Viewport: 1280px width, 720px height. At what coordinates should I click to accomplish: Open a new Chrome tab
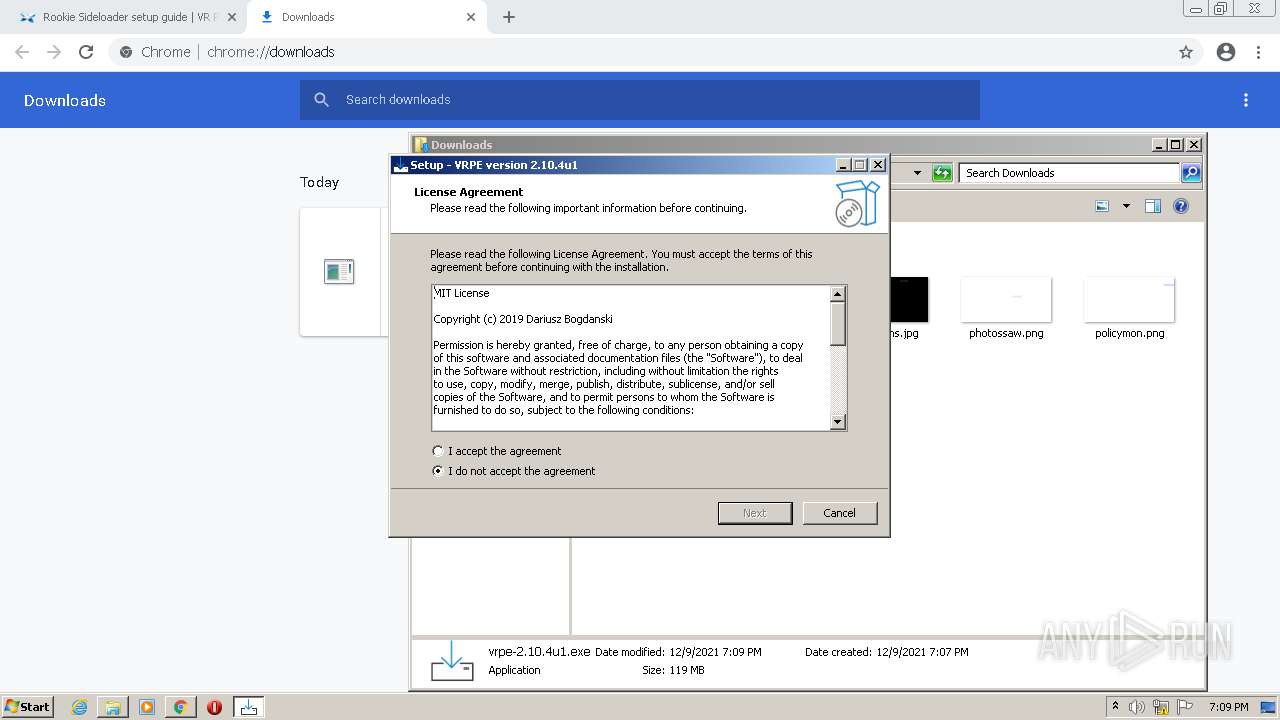(509, 17)
